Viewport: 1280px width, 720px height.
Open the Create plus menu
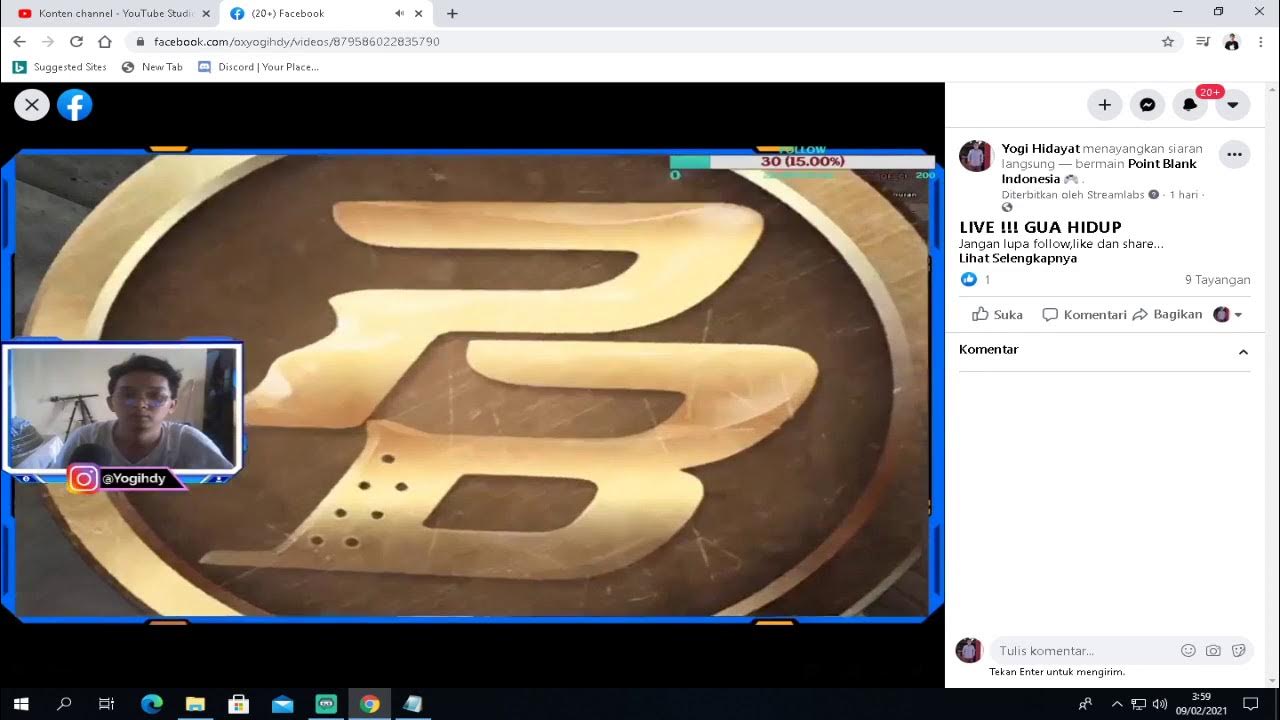point(1105,104)
